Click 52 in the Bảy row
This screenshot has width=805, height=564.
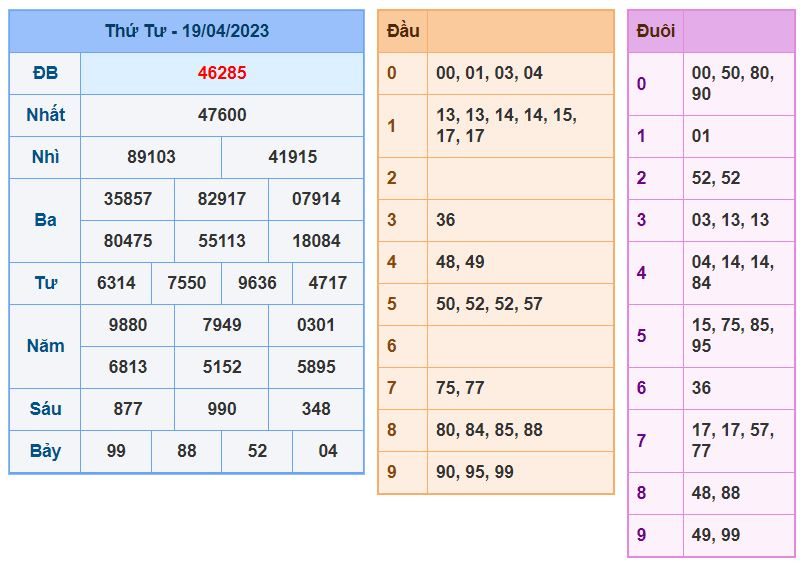[x=257, y=451]
